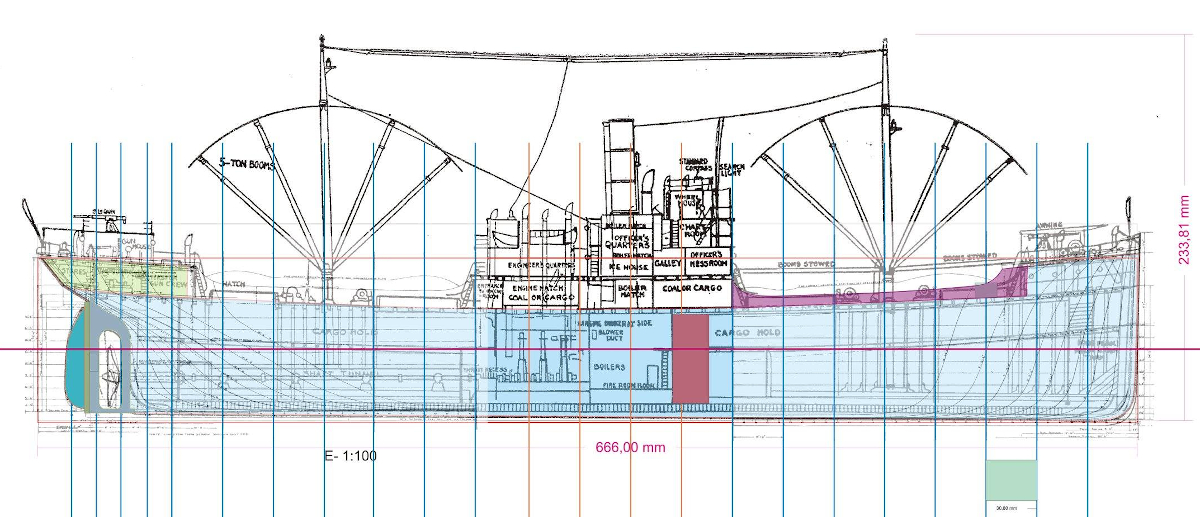Select the 233,81 mm height dimension
Screen dimensions: 1200x517
pos(1184,226)
